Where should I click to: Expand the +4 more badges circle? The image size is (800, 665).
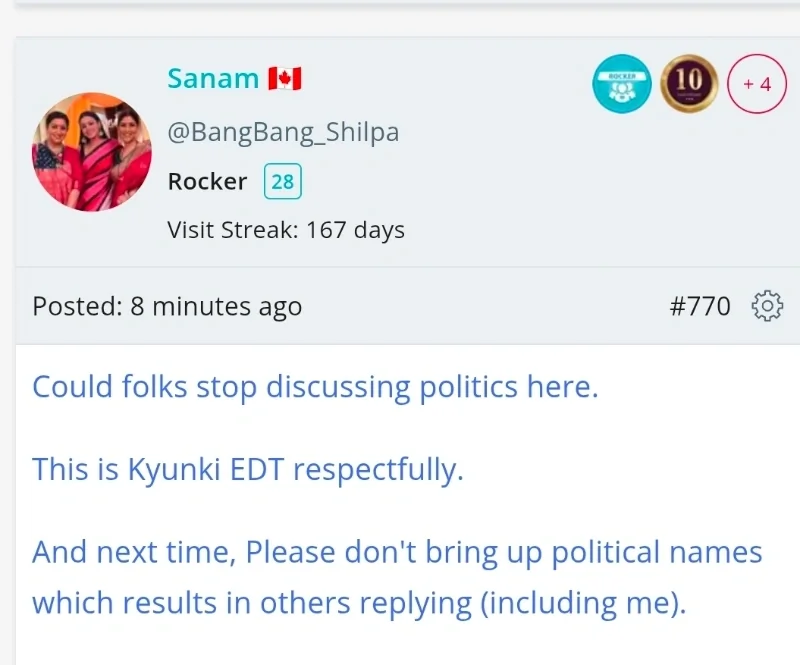tap(756, 84)
